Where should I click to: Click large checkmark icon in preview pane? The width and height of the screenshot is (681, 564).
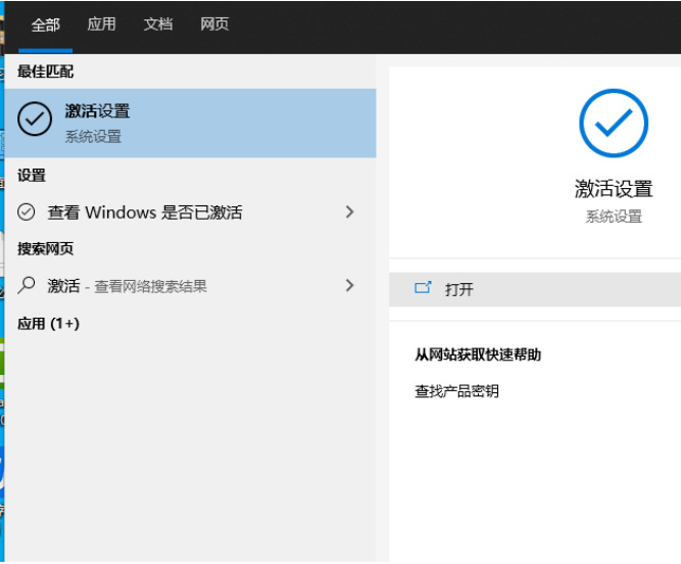tap(613, 123)
